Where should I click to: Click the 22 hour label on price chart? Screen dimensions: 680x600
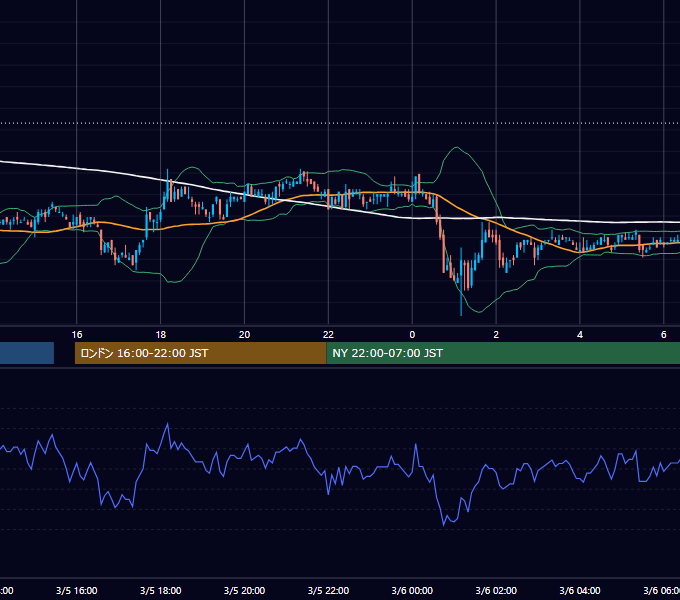coord(328,335)
